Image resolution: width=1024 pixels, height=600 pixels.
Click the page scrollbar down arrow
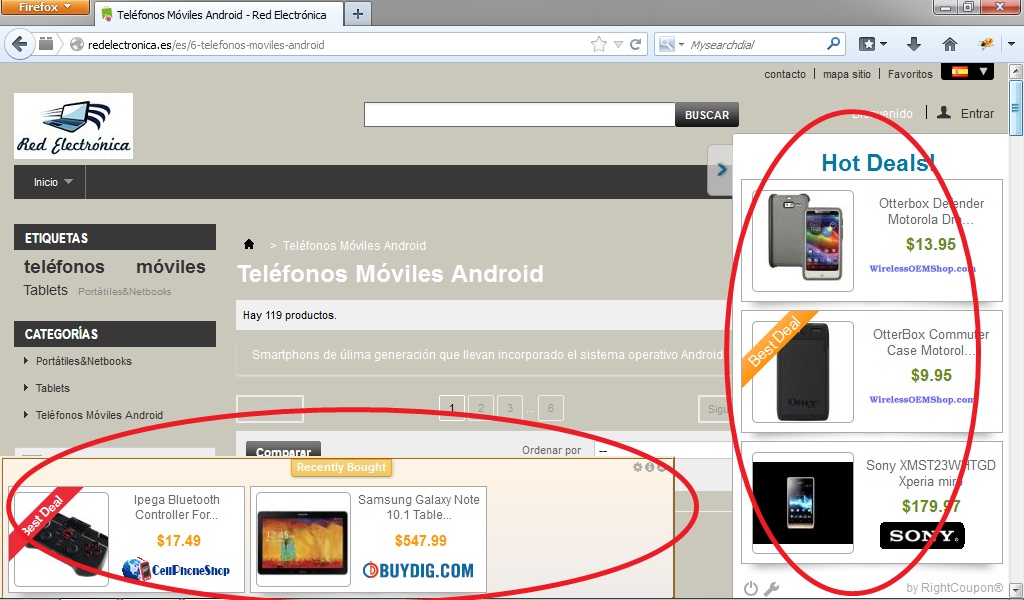tap(1015, 590)
